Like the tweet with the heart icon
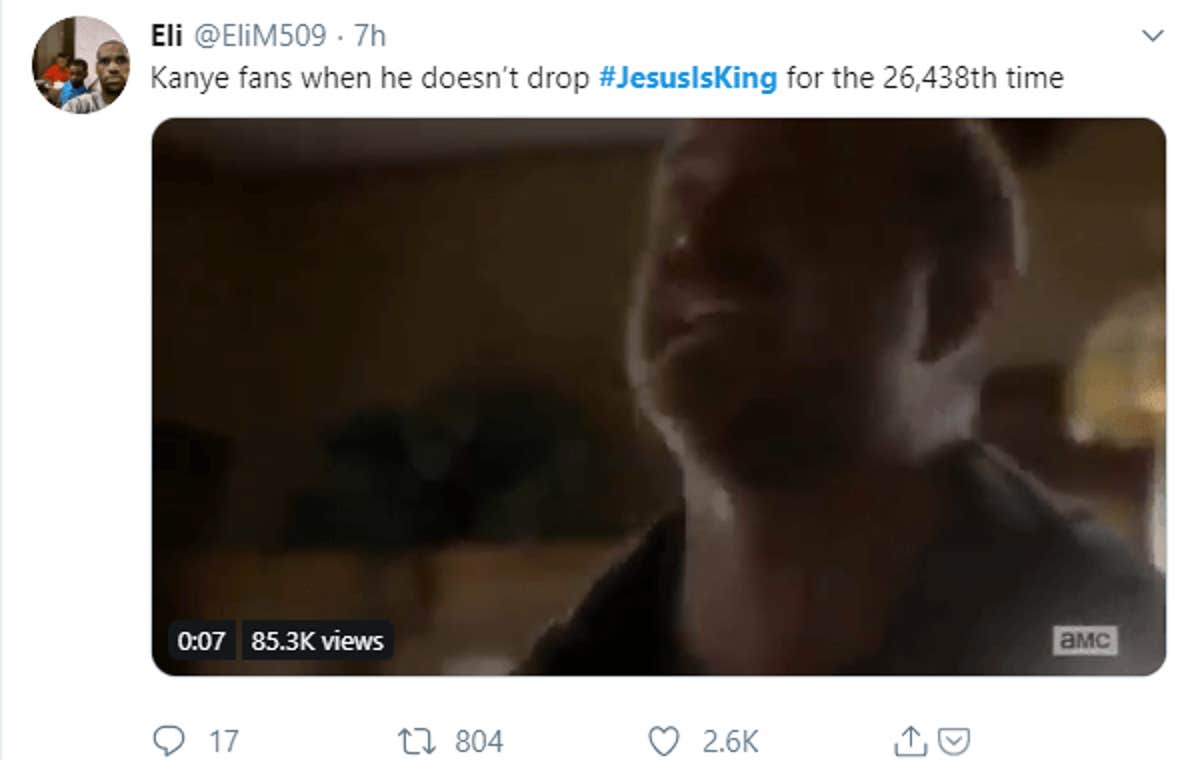The width and height of the screenshot is (1190, 760). (x=663, y=741)
